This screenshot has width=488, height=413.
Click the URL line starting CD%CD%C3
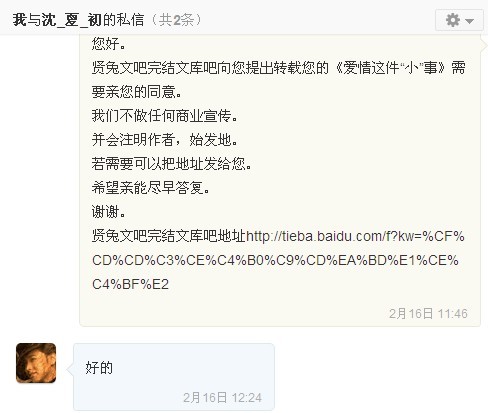(x=275, y=260)
